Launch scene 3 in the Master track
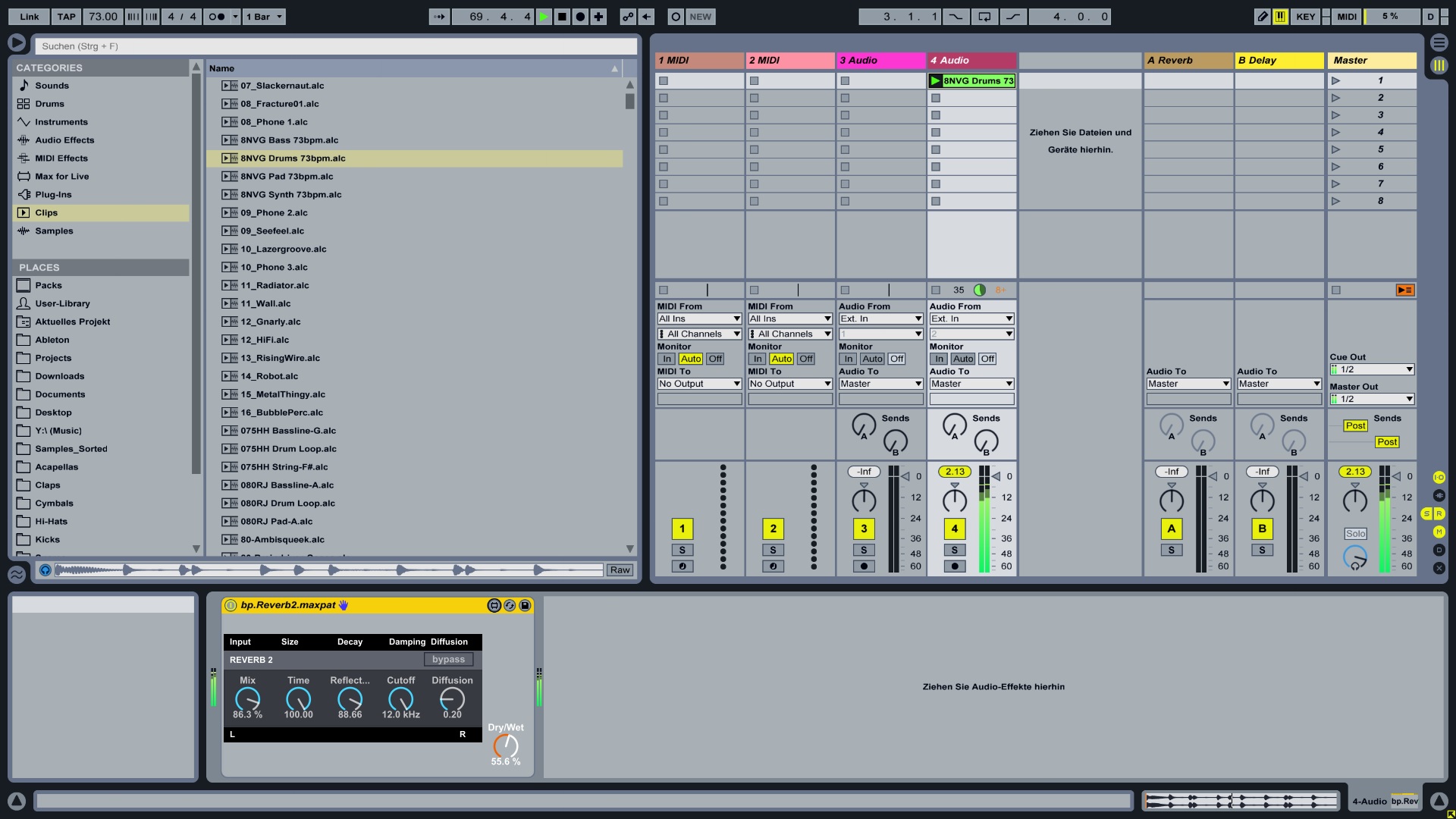This screenshot has height=819, width=1456. tap(1336, 115)
